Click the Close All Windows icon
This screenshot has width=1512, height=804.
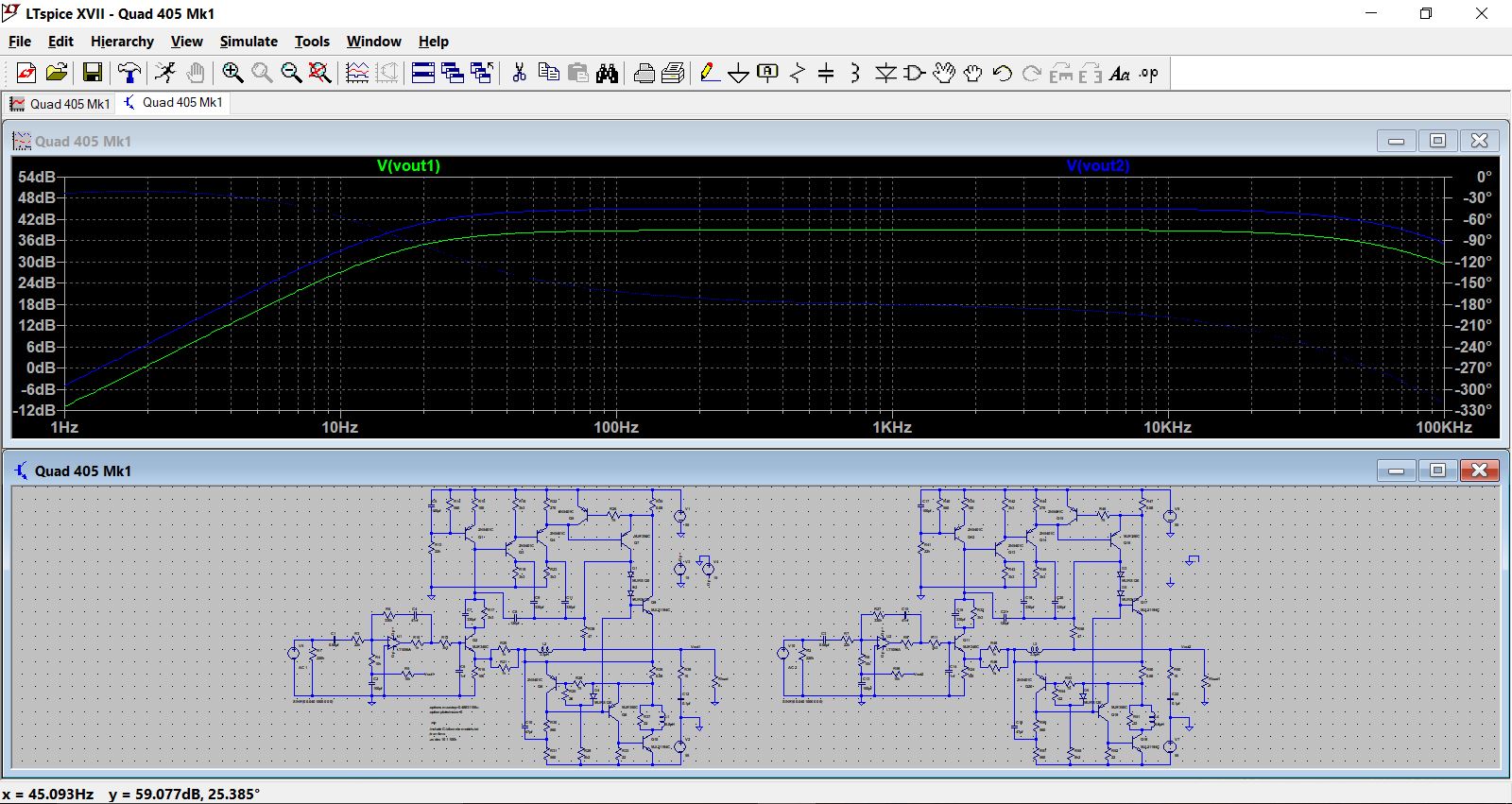coord(482,73)
